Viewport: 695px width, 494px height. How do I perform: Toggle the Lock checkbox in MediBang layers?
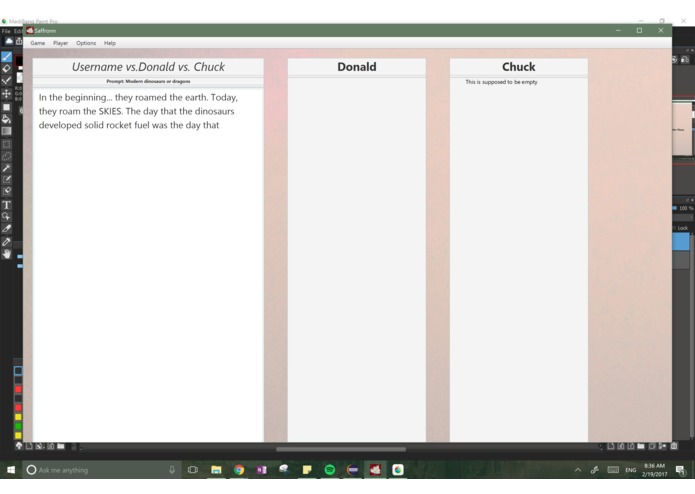coord(675,228)
